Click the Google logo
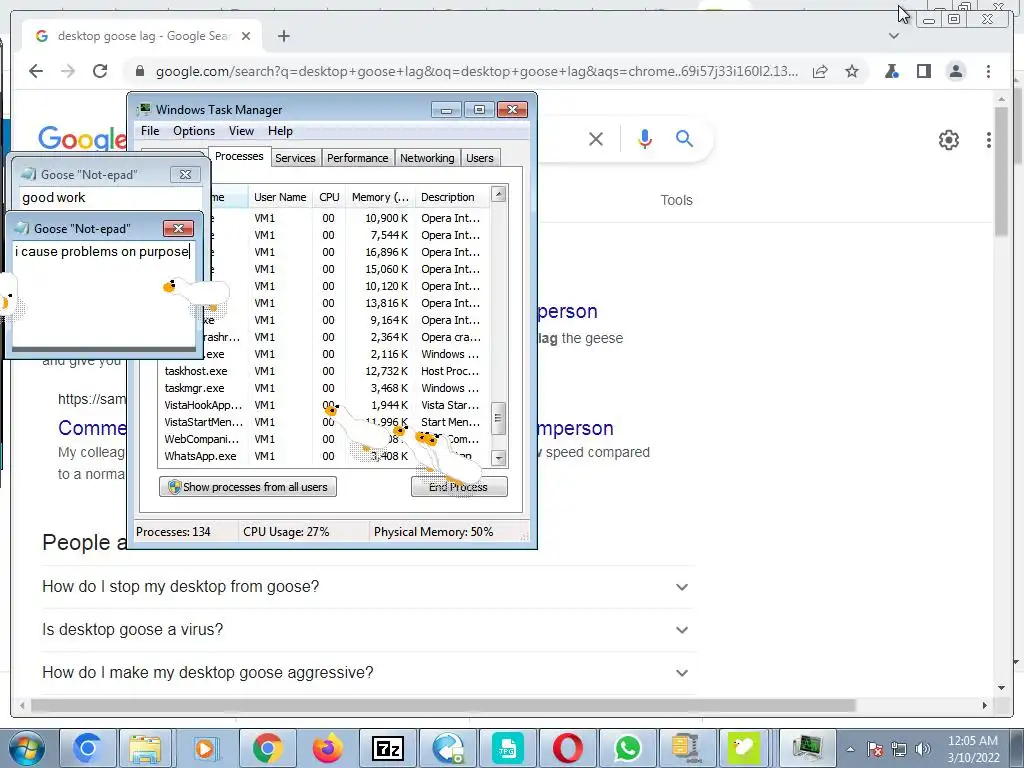This screenshot has width=1024, height=768. [x=82, y=138]
